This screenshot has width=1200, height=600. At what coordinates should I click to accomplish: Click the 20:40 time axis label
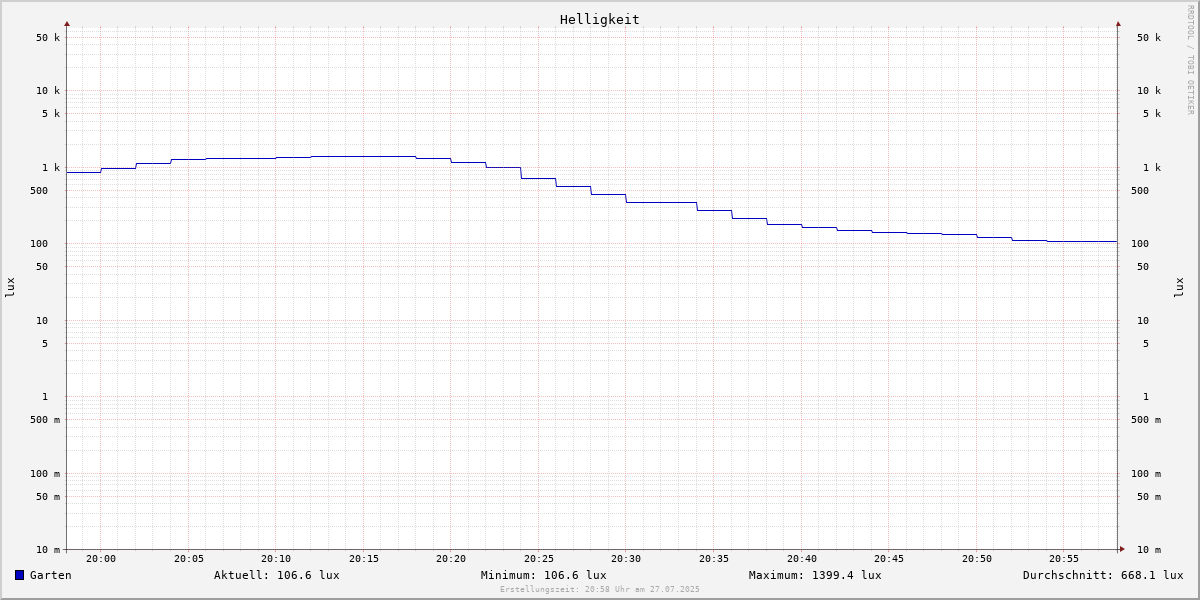click(x=802, y=559)
